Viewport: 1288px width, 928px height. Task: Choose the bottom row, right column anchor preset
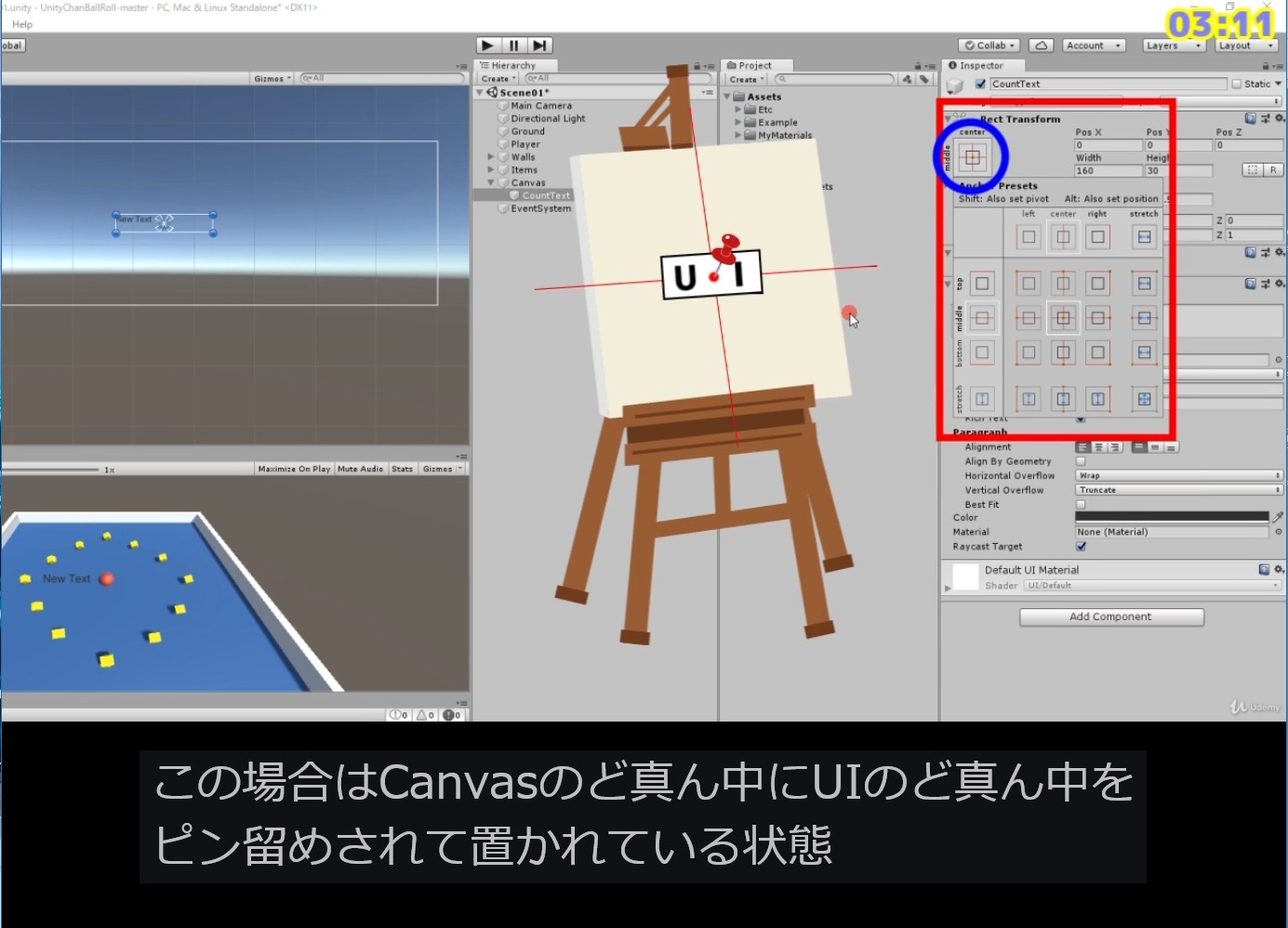[x=1098, y=352]
